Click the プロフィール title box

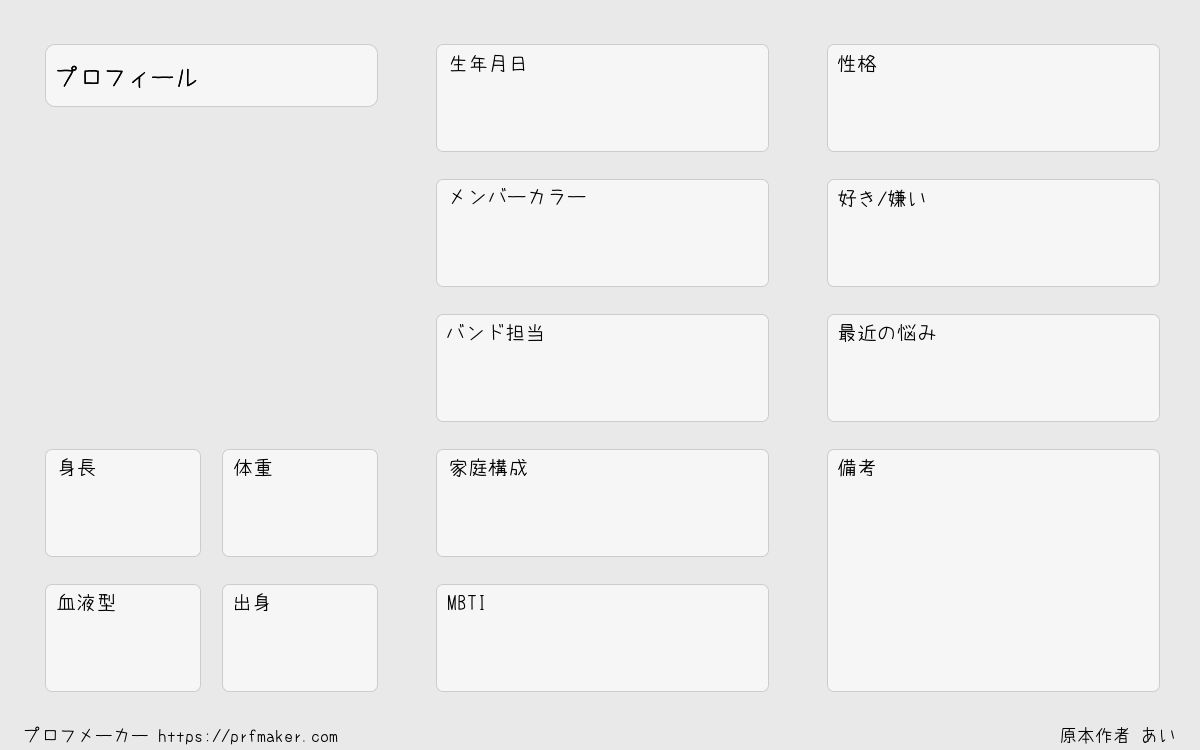[211, 75]
